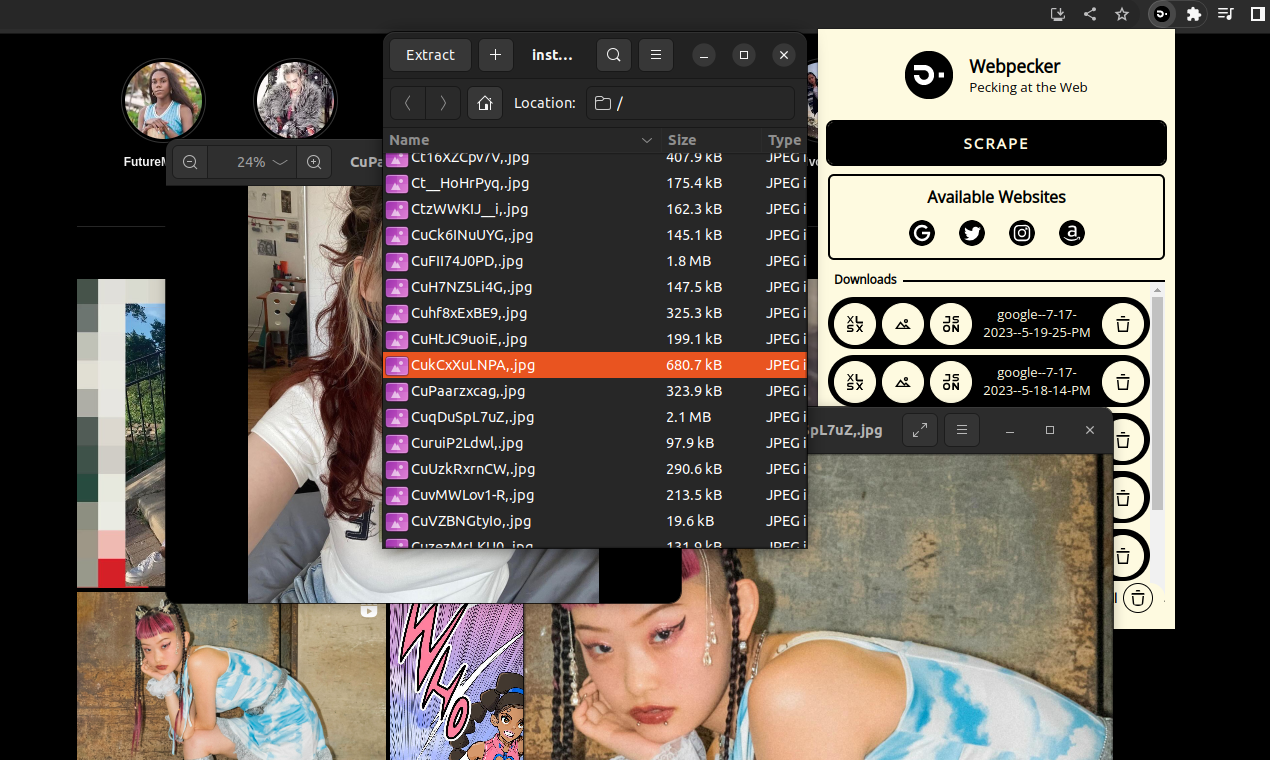Delete the google 5-19-25-PM download
This screenshot has width=1270, height=760.
pyautogui.click(x=1123, y=324)
